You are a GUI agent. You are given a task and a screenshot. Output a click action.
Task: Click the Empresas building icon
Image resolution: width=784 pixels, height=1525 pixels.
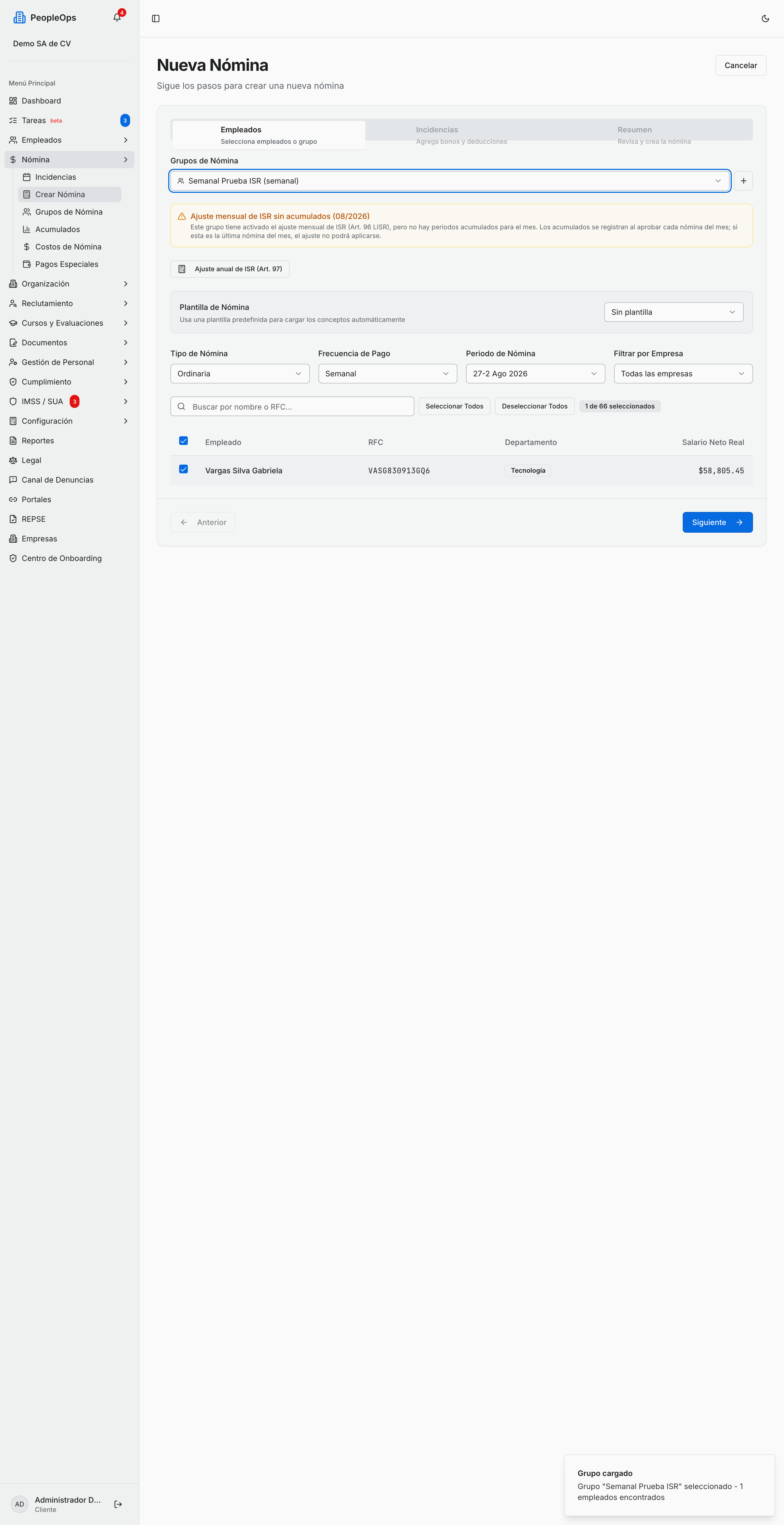coord(13,539)
